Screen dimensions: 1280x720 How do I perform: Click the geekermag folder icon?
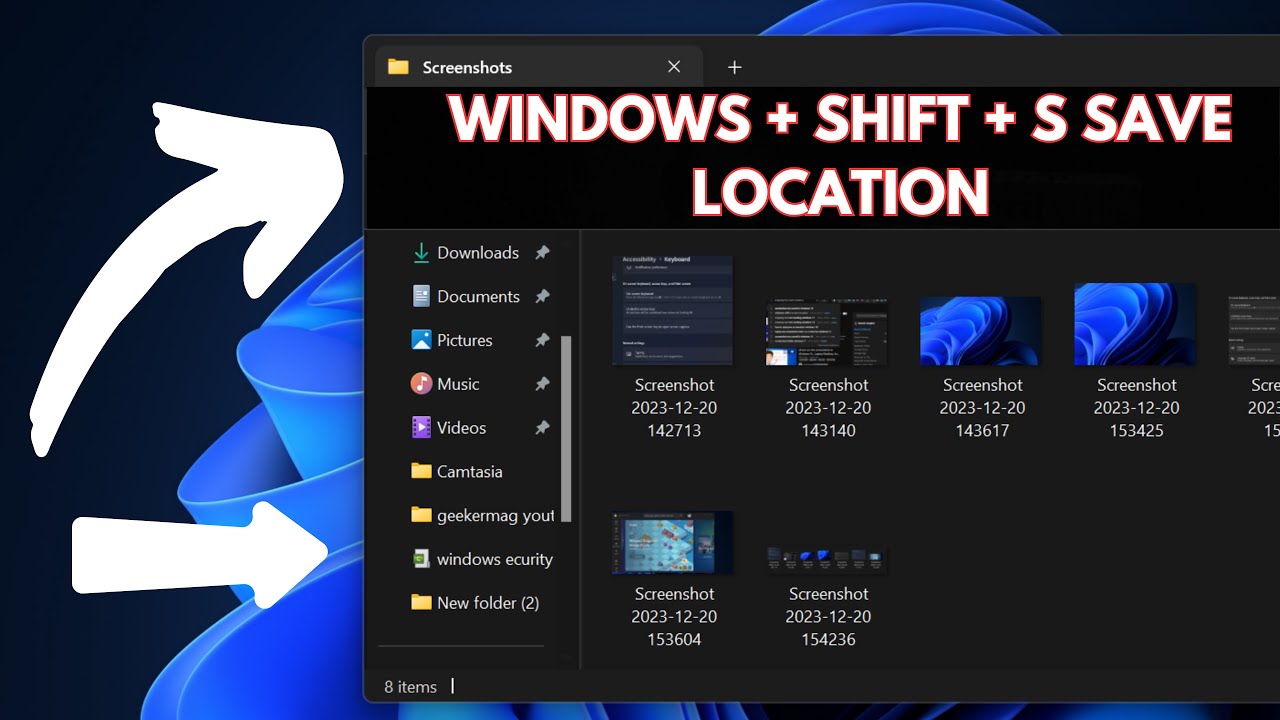(421, 515)
